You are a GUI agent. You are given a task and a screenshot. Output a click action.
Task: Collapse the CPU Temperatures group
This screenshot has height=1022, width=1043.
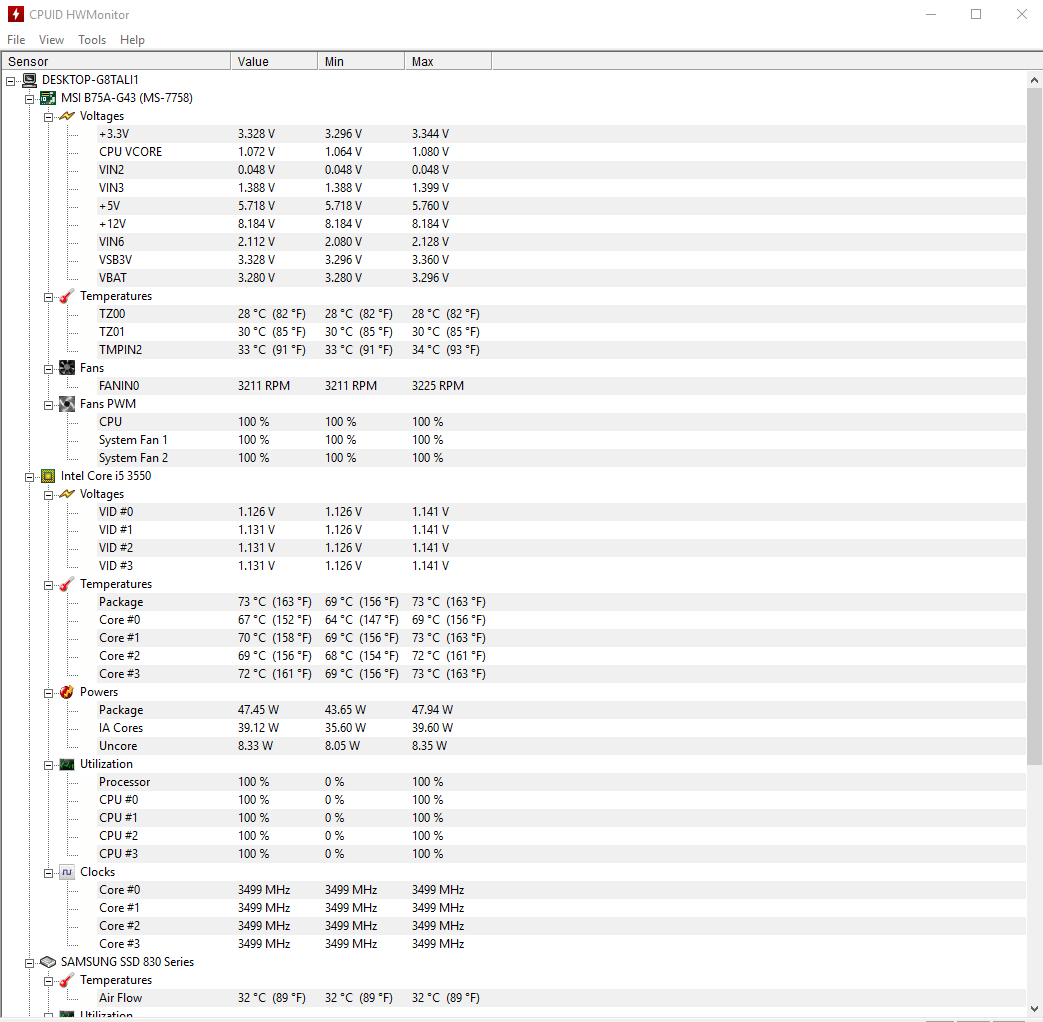[x=49, y=586]
